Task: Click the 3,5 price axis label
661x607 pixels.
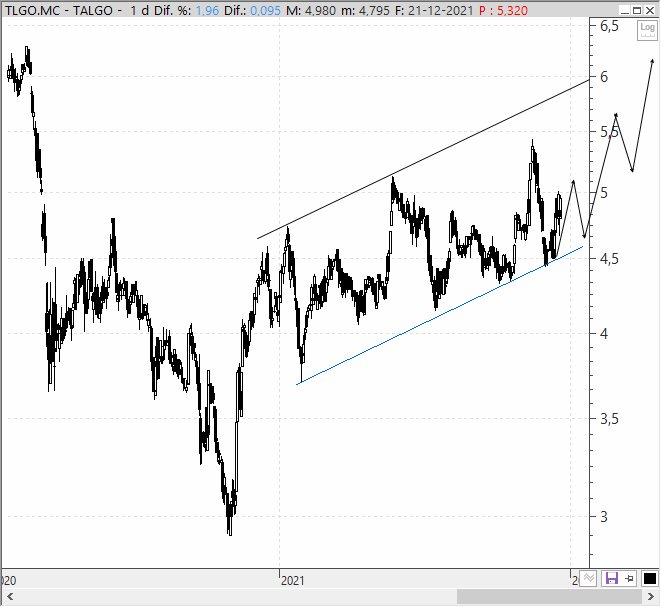Action: (x=609, y=419)
